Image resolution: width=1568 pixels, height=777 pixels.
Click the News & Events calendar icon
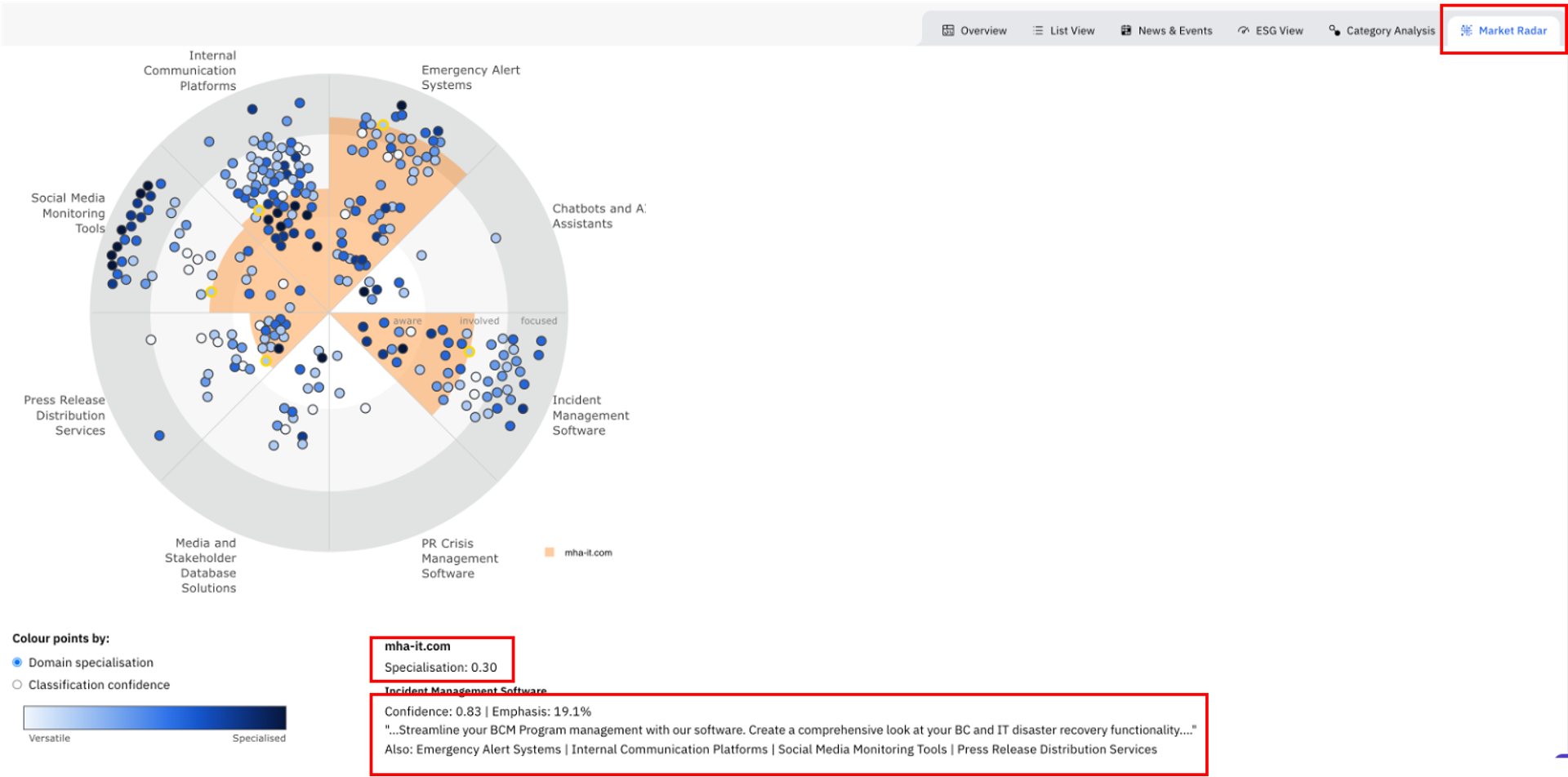point(1125,31)
